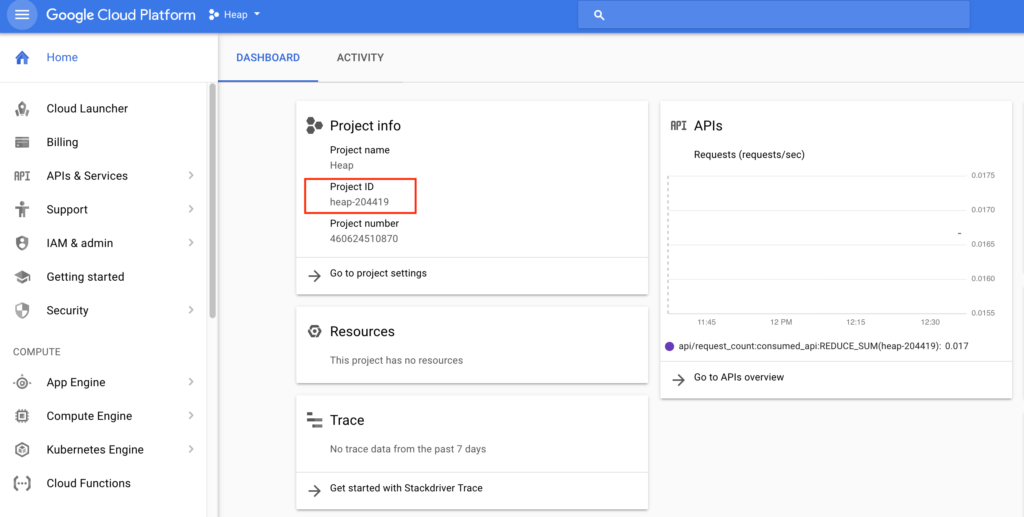
Task: Switch to the Activity tab
Action: (x=360, y=58)
